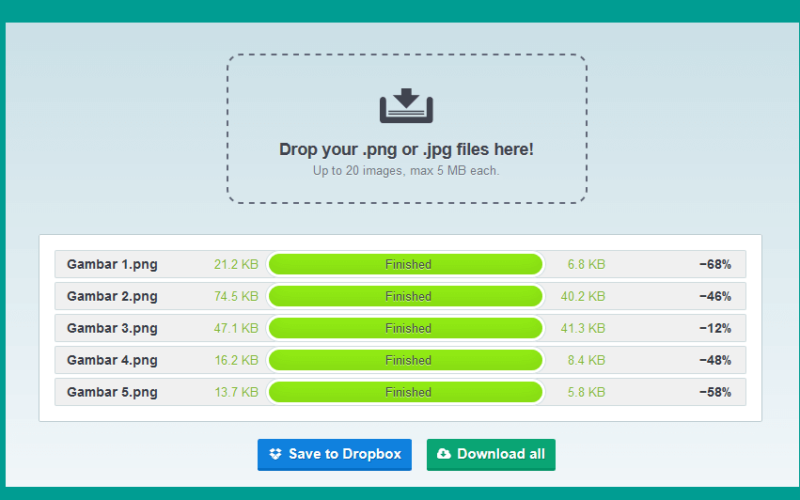
Task: Click the Finished progress bar for Gambar 2.png
Action: click(x=406, y=296)
